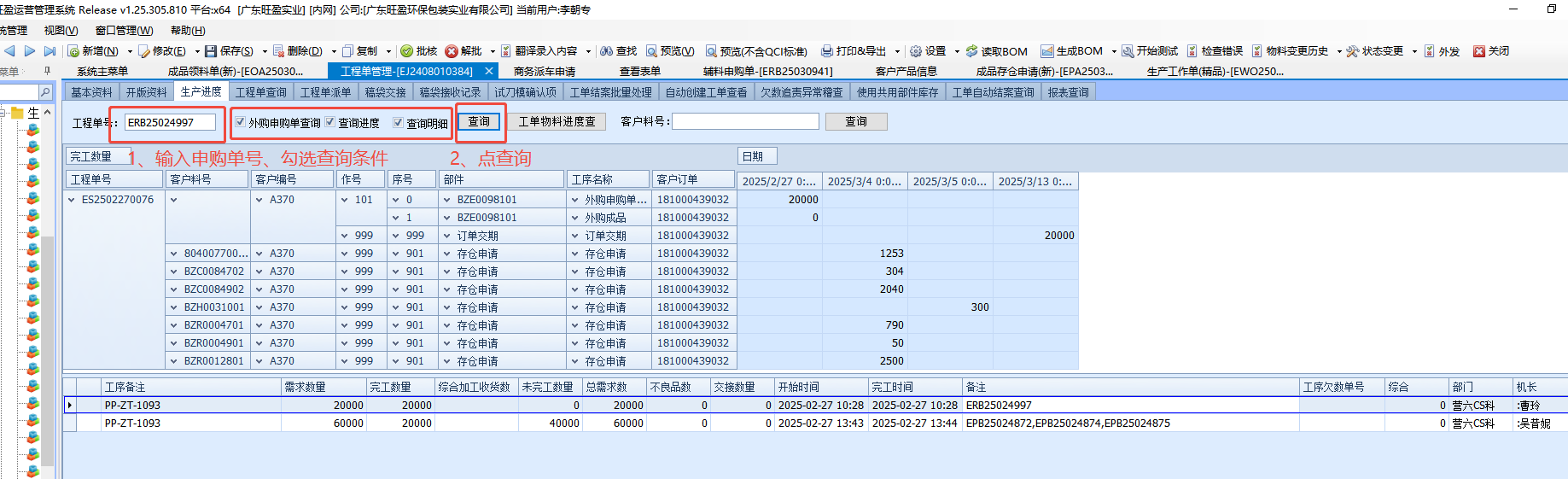Click the 读取BOM toolbar icon
Screen dimensions: 1568x479
coord(971,51)
